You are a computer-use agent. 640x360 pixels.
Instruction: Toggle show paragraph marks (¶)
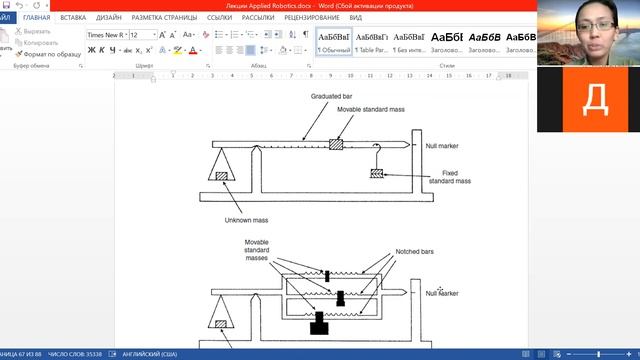click(306, 35)
